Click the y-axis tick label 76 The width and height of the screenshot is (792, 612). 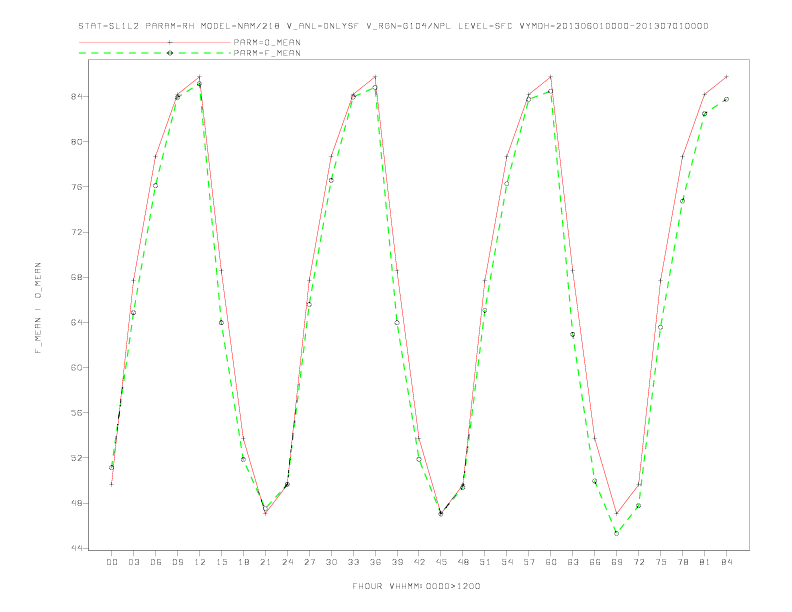(x=76, y=187)
